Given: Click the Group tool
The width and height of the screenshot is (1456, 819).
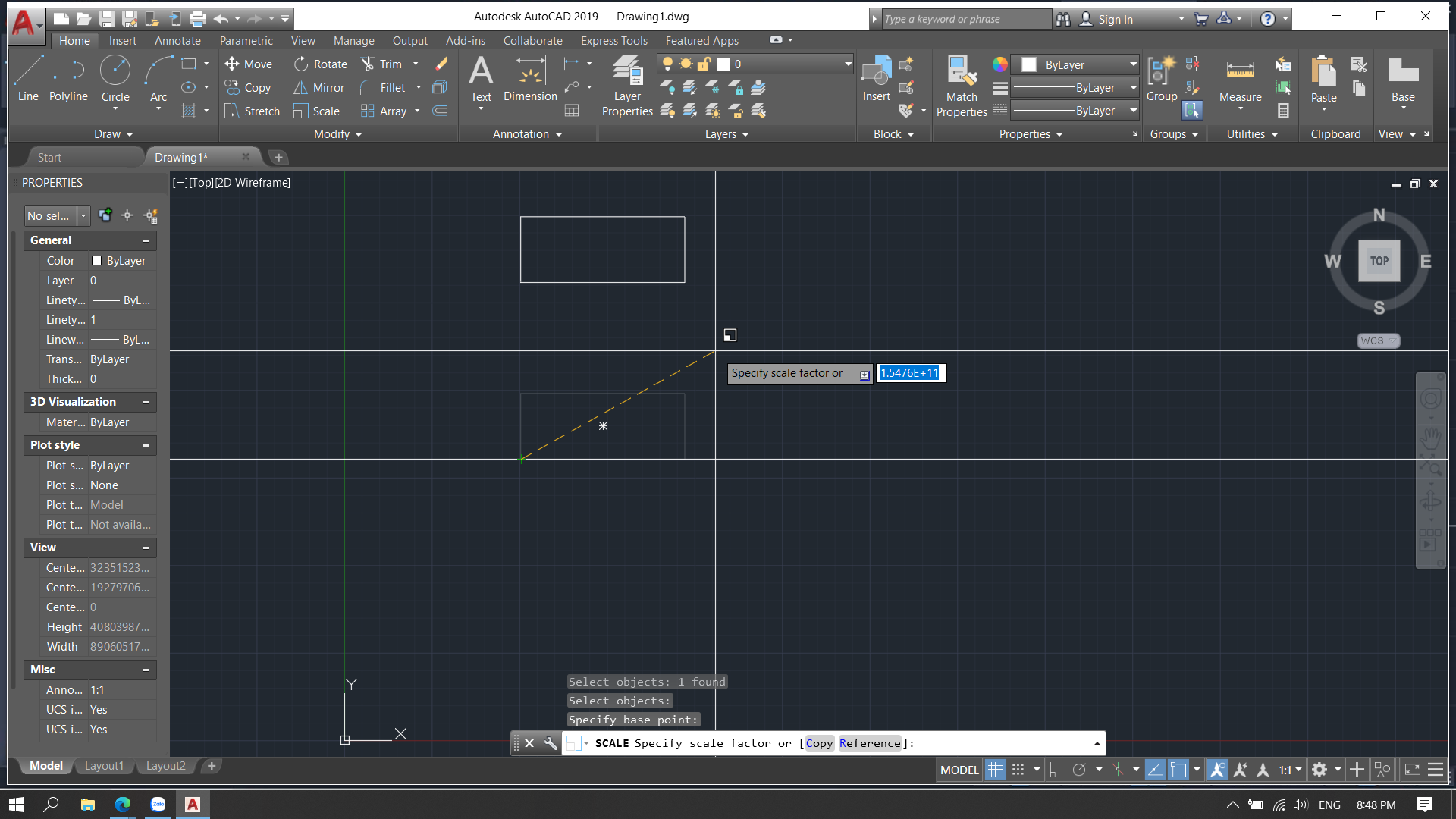Looking at the screenshot, I should coord(1161,78).
